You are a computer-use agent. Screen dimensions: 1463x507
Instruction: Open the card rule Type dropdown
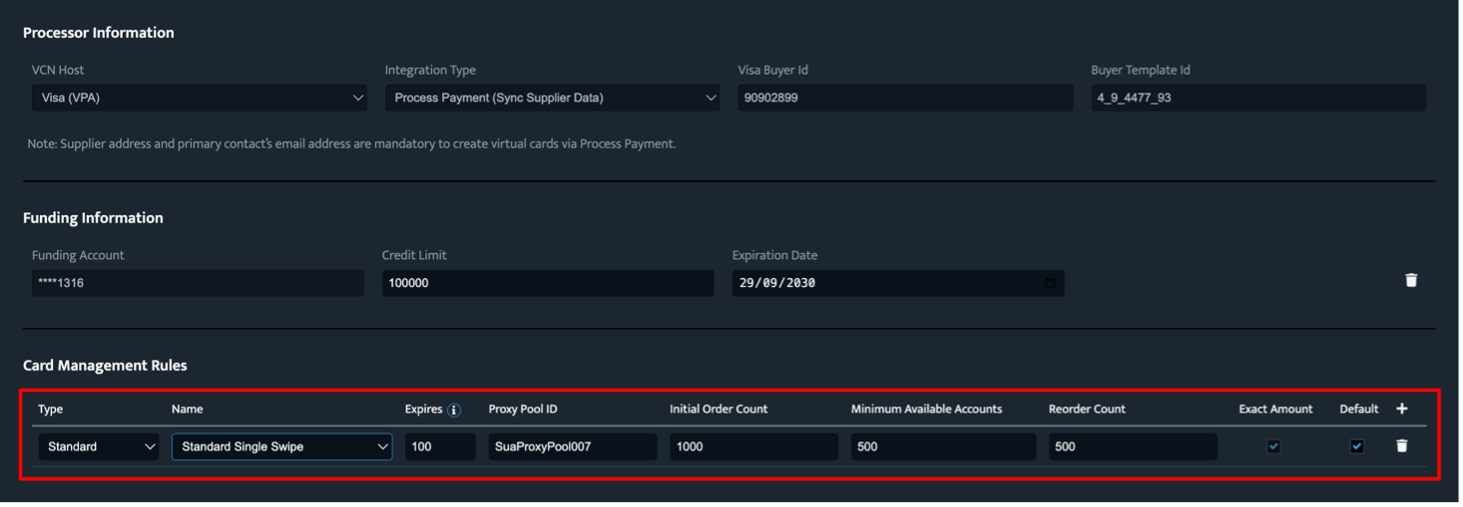coord(99,447)
